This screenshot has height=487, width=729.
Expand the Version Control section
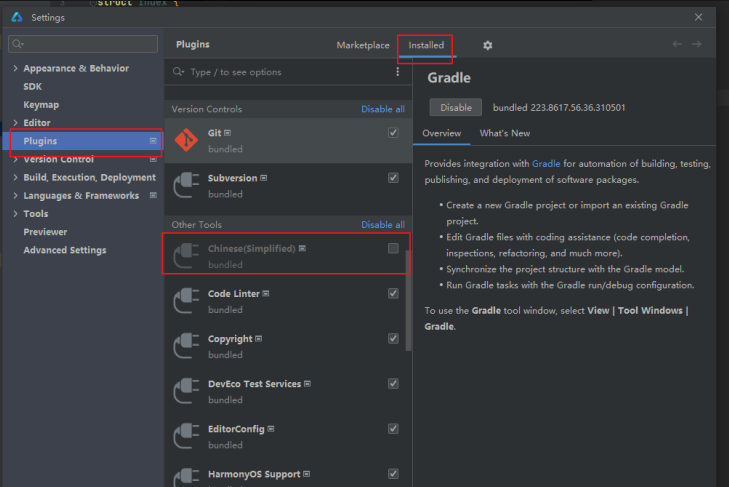click(x=15, y=159)
